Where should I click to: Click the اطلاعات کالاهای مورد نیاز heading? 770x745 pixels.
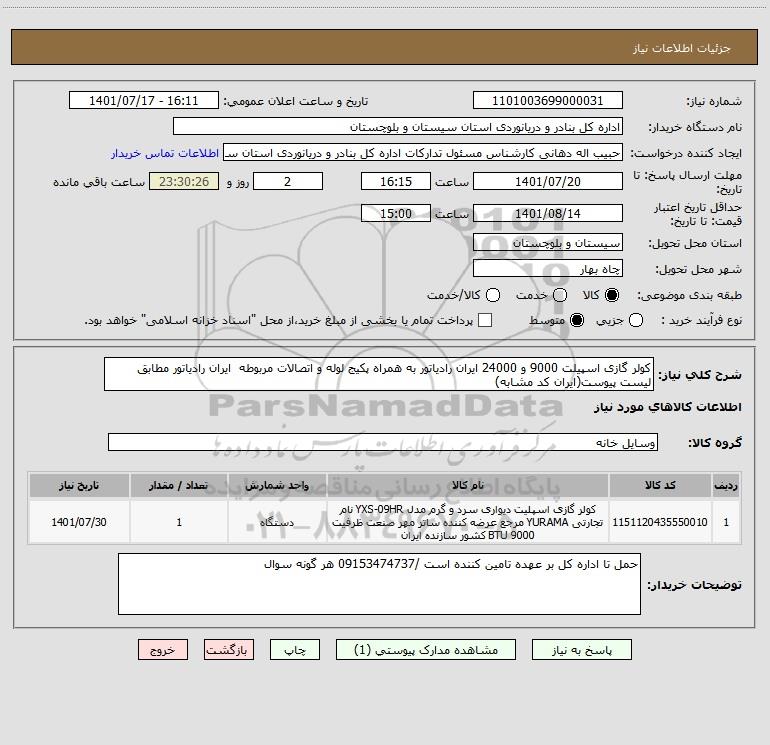click(667, 407)
